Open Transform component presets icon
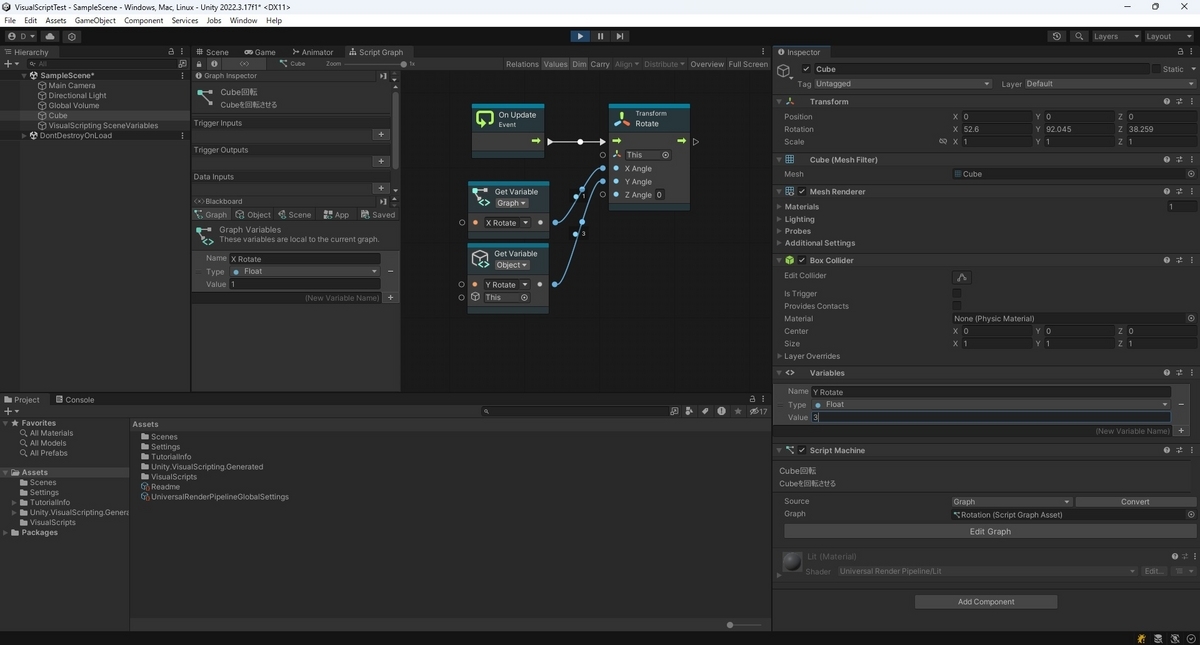Screen dimensions: 1200x645 point(1179,101)
